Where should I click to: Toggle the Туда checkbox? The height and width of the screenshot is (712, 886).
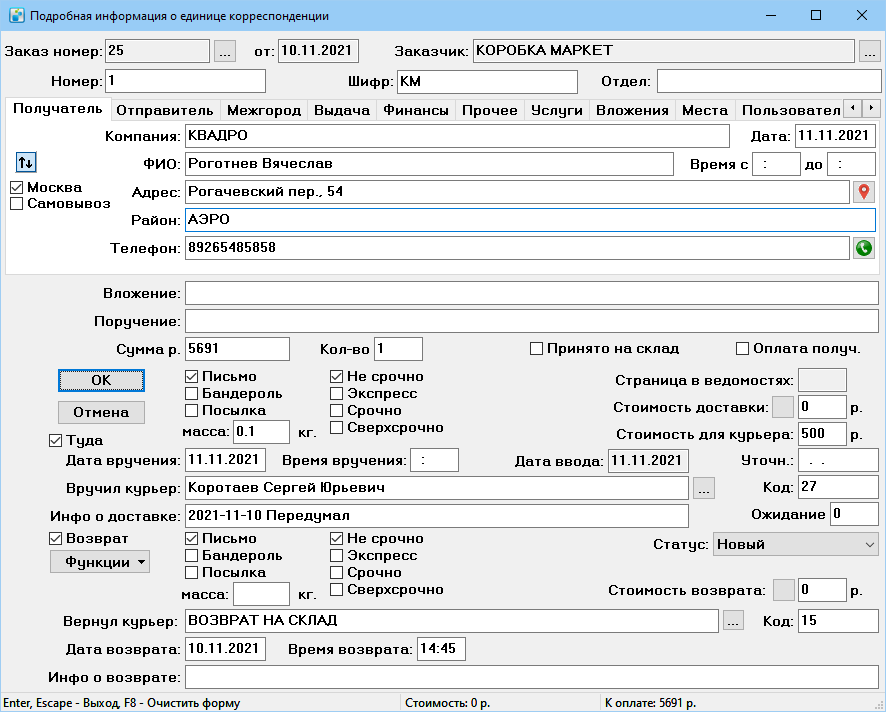[x=55, y=441]
